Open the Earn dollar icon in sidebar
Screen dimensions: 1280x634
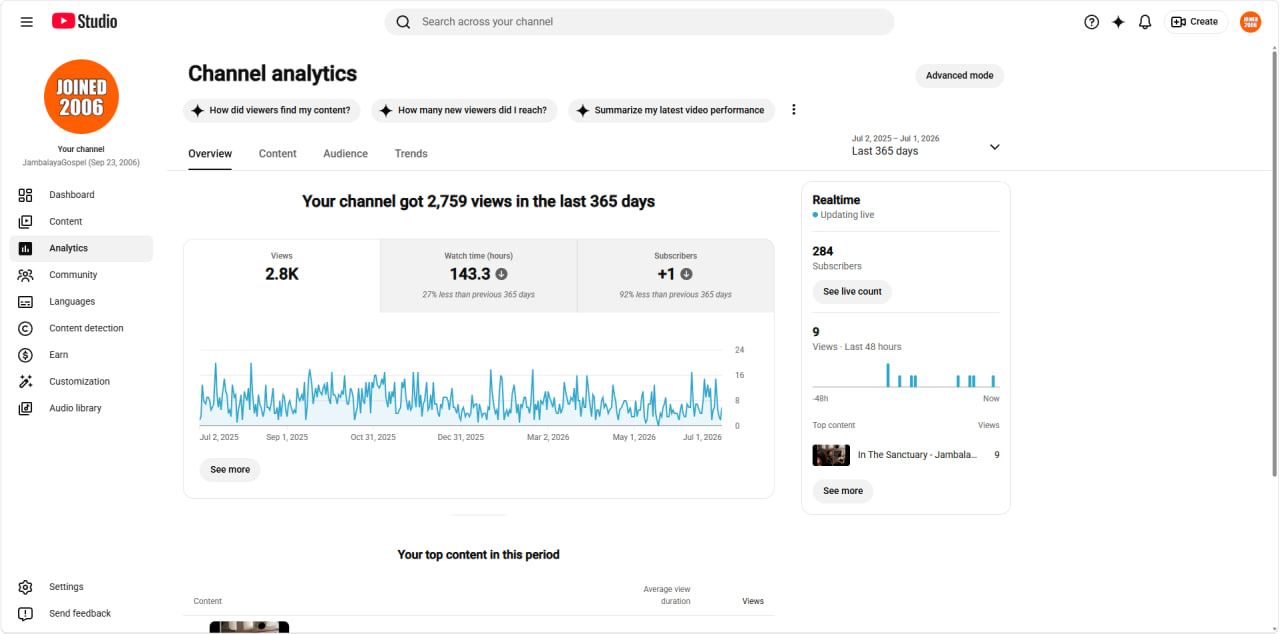click(26, 355)
